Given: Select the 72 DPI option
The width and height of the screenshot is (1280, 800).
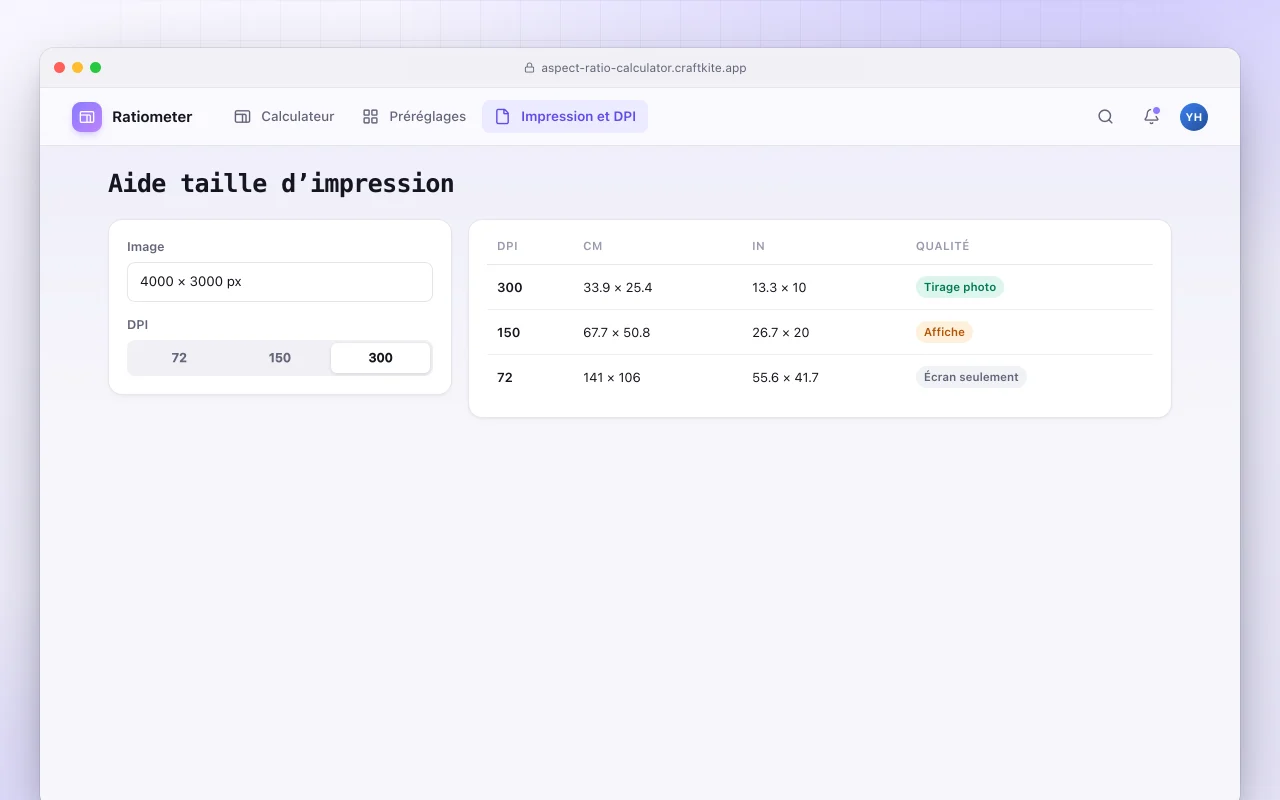Looking at the screenshot, I should (x=179, y=358).
